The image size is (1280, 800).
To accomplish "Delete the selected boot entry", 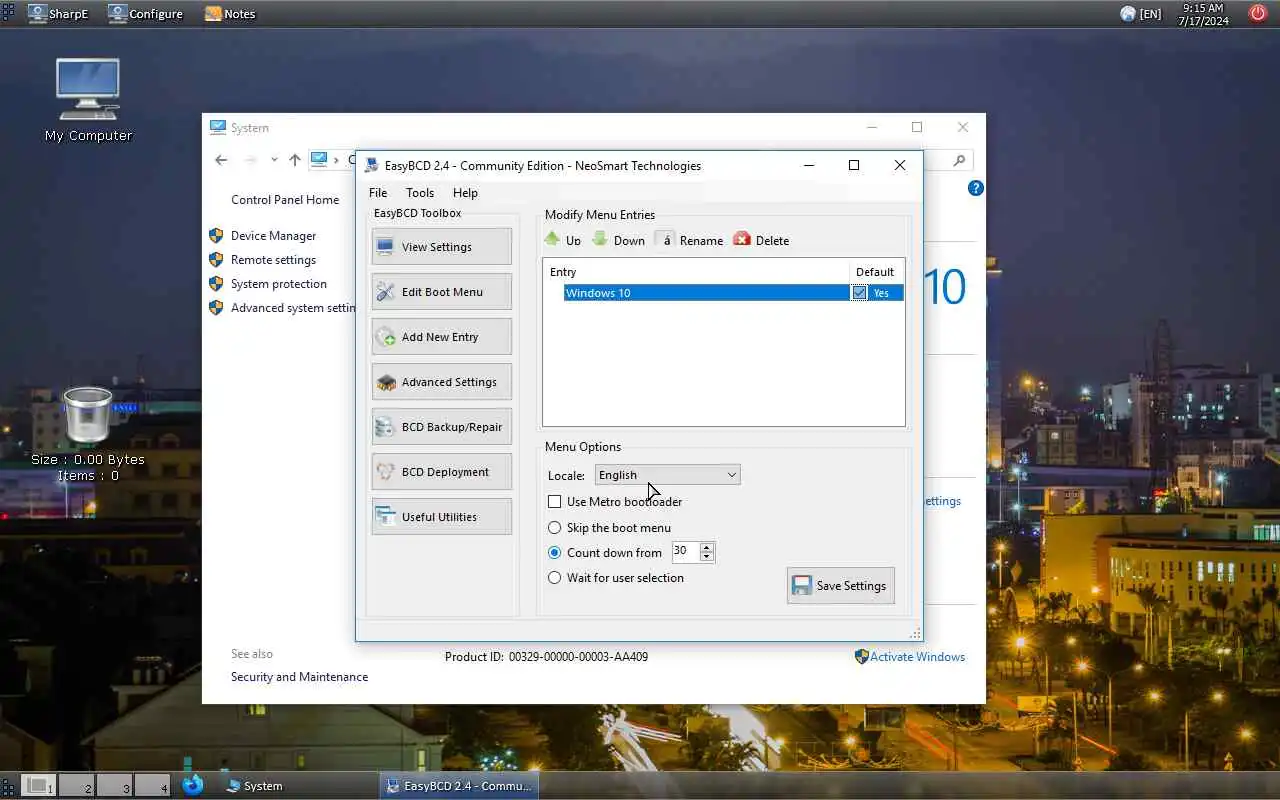I will click(761, 240).
